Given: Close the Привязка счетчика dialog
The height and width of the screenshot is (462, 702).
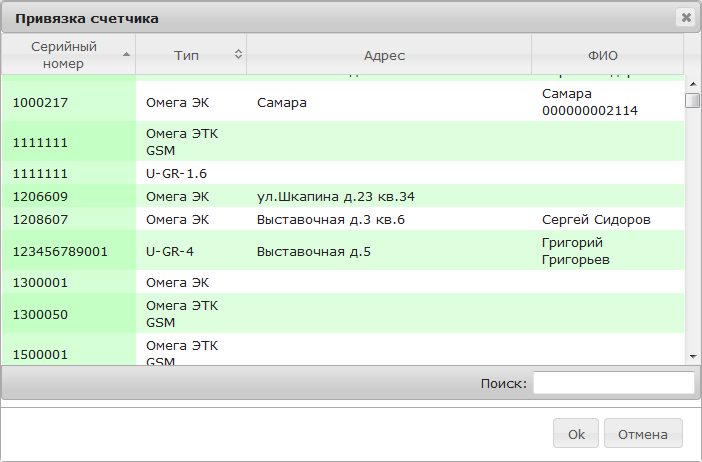Looking at the screenshot, I should [685, 17].
